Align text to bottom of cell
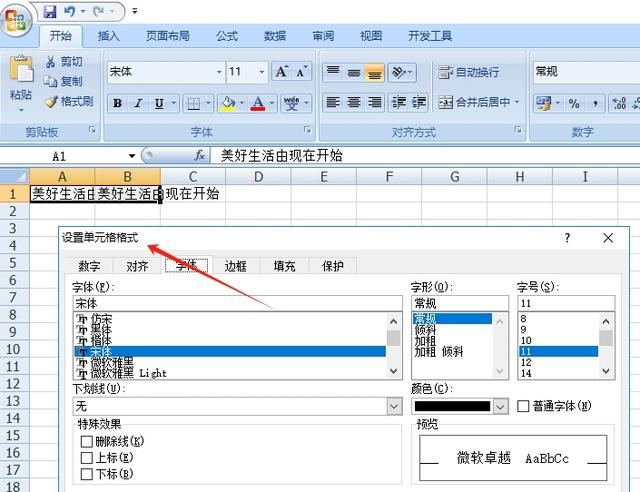Image resolution: width=640 pixels, height=492 pixels. (374, 72)
